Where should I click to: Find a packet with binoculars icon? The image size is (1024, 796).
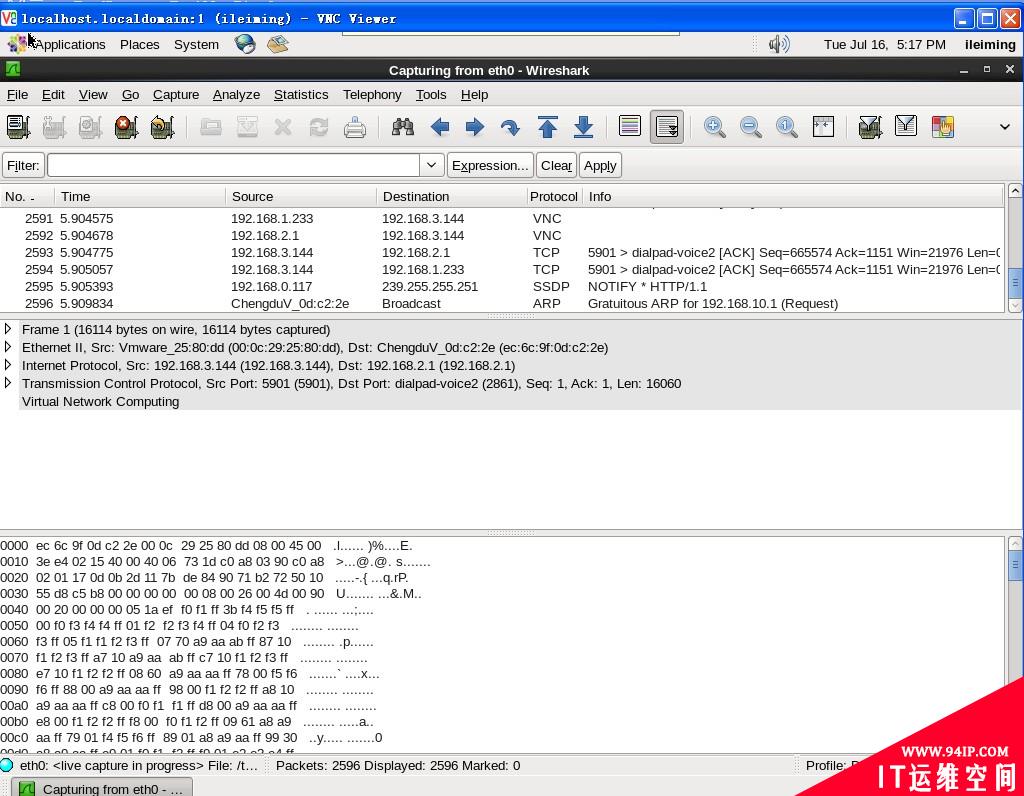pos(403,126)
